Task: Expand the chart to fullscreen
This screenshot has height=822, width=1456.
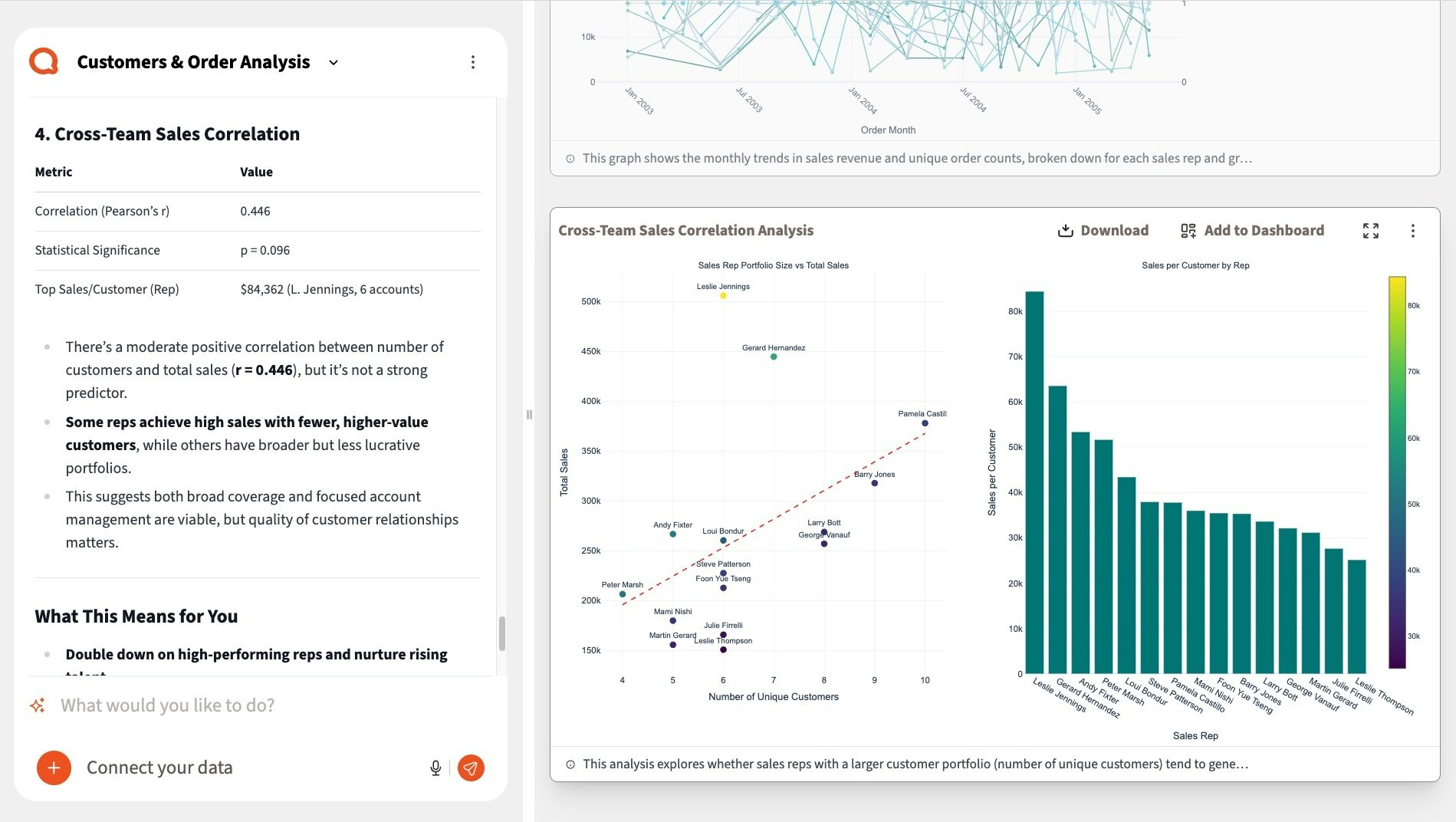Action: pos(1371,231)
